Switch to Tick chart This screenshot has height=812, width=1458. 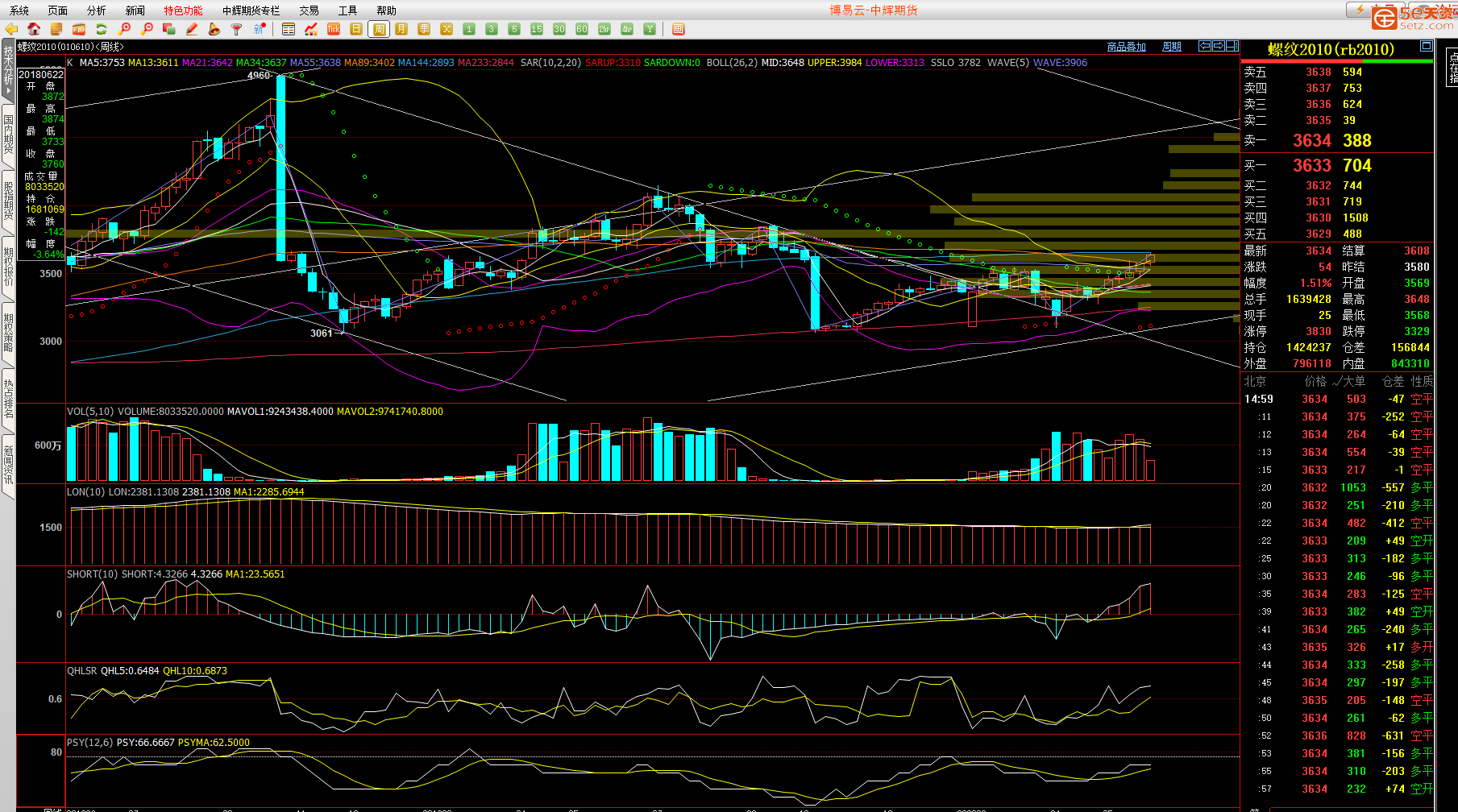tap(334, 29)
